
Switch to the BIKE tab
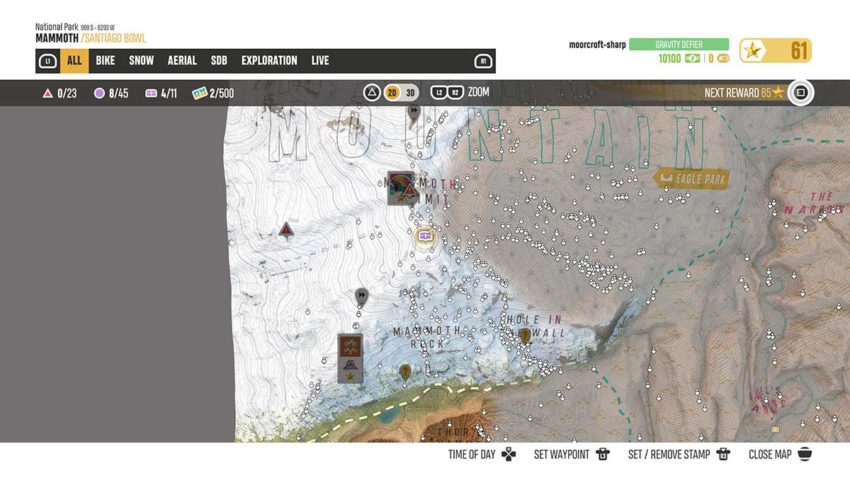(105, 61)
